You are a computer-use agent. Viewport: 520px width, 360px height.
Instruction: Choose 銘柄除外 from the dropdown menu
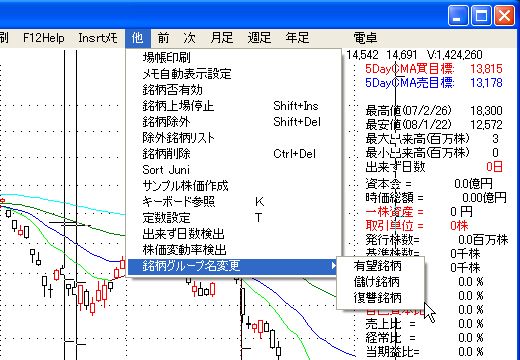[235, 122]
